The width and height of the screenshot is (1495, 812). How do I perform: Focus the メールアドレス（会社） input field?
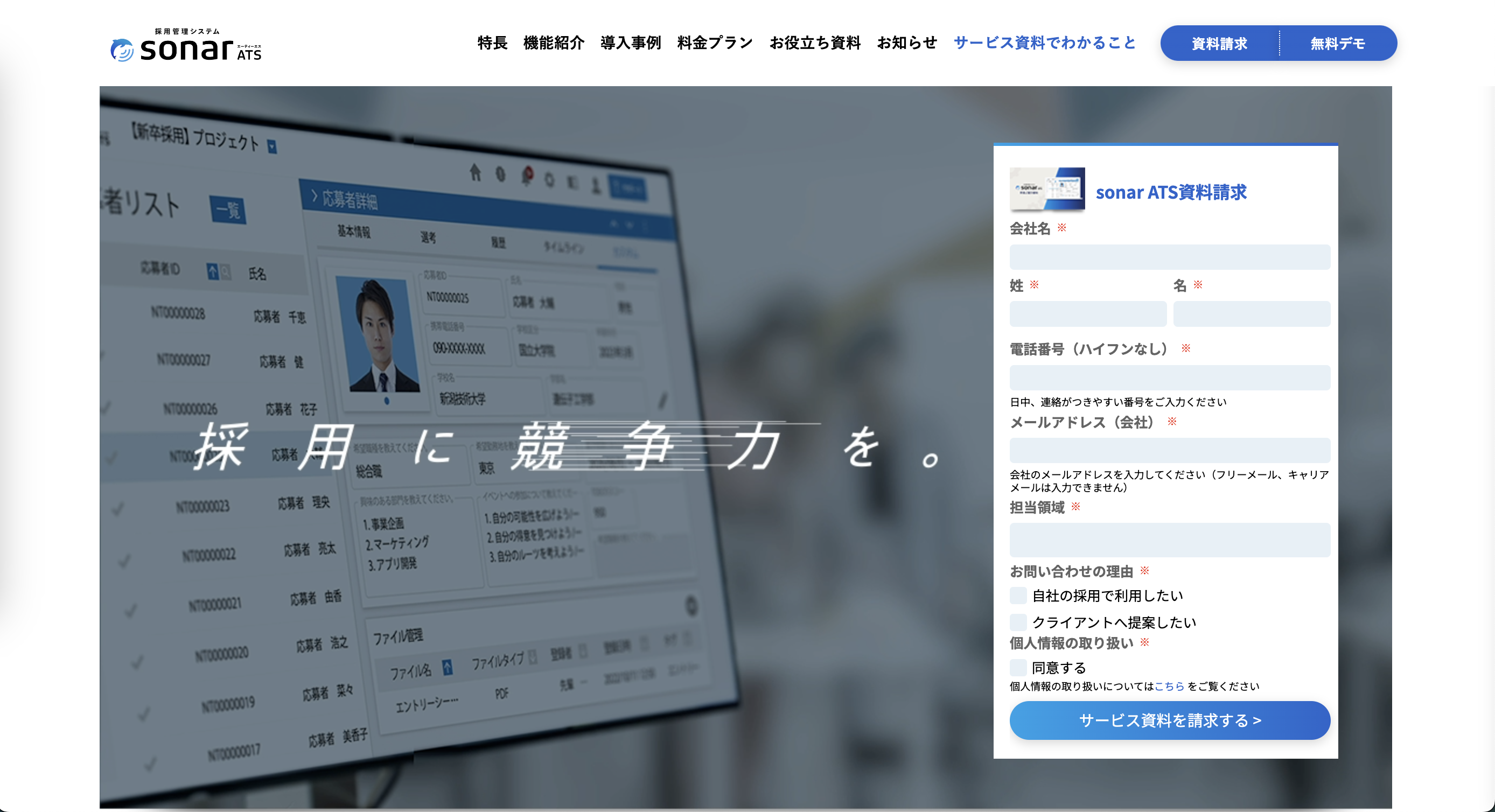coord(1170,450)
